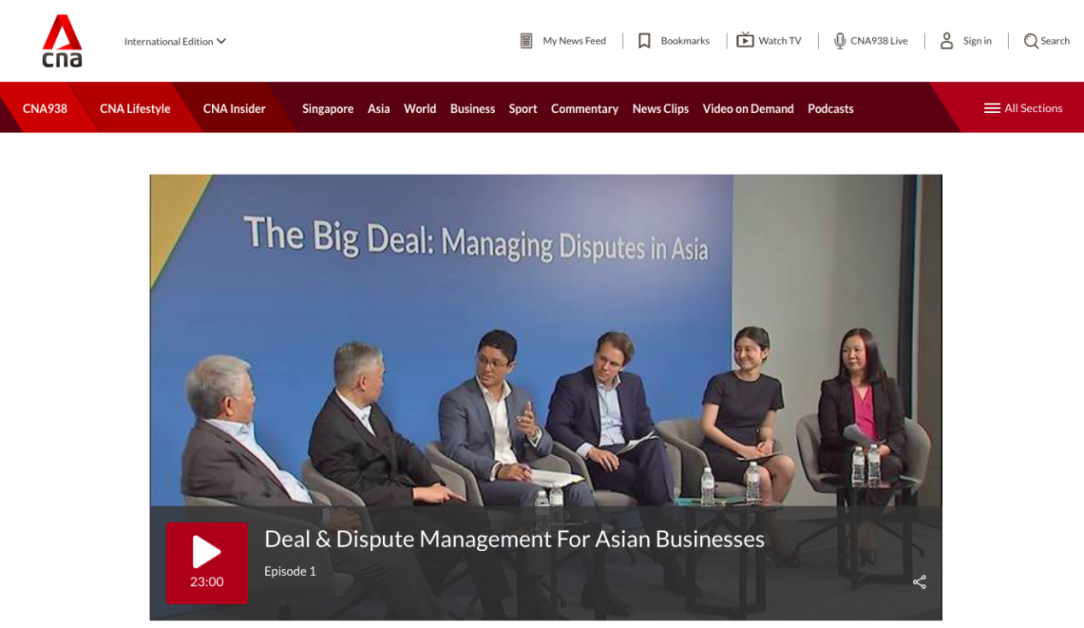1084x628 pixels.
Task: Click the CNA938 Live microphone icon
Action: tap(839, 41)
